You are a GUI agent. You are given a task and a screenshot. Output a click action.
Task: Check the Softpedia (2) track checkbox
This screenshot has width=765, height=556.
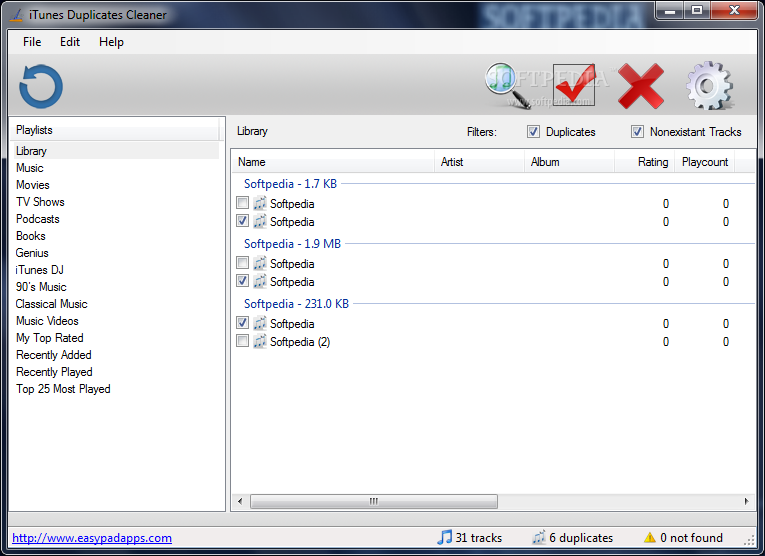click(x=242, y=340)
